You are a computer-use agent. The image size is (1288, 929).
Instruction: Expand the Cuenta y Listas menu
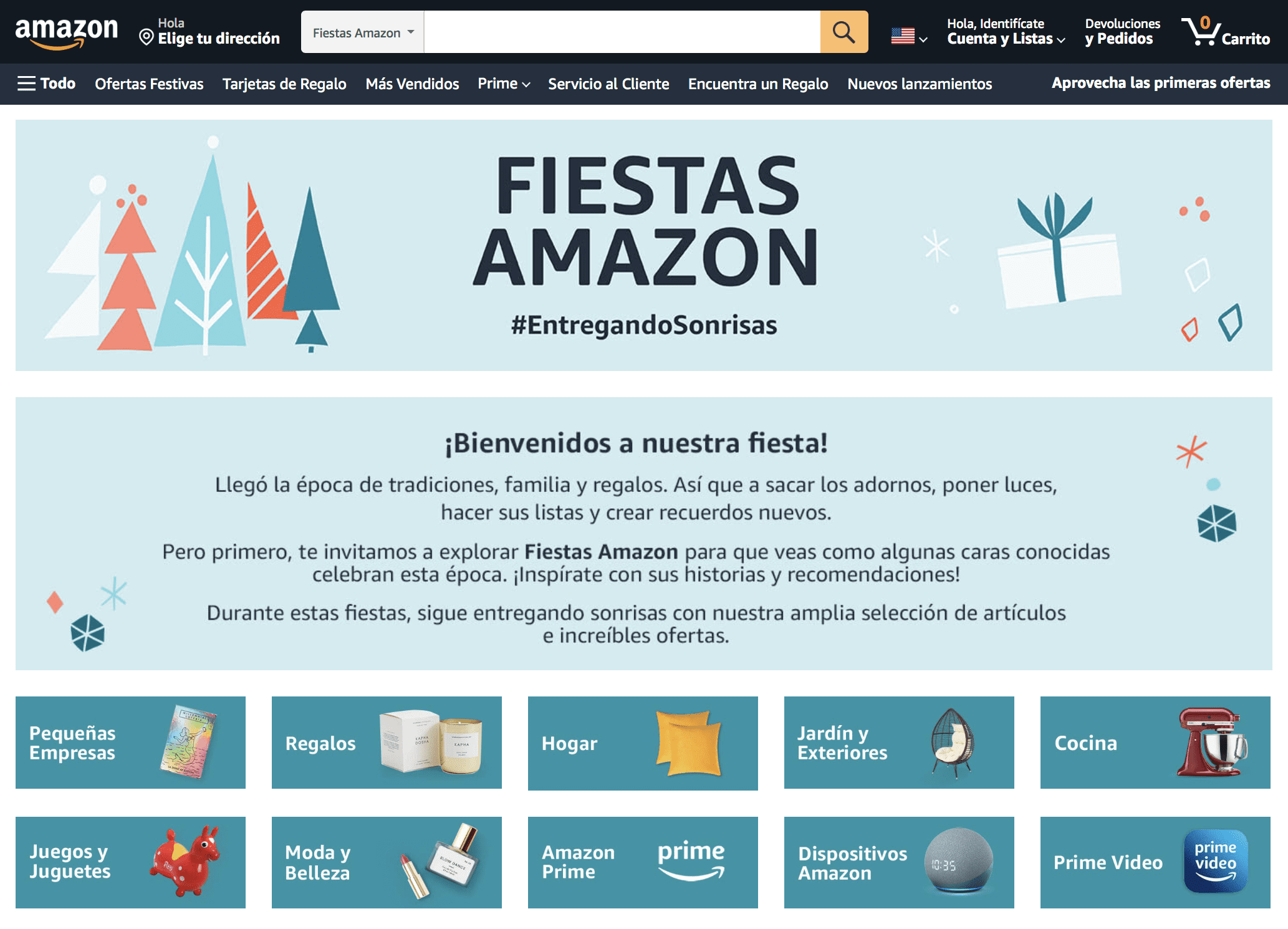pos(1006,32)
